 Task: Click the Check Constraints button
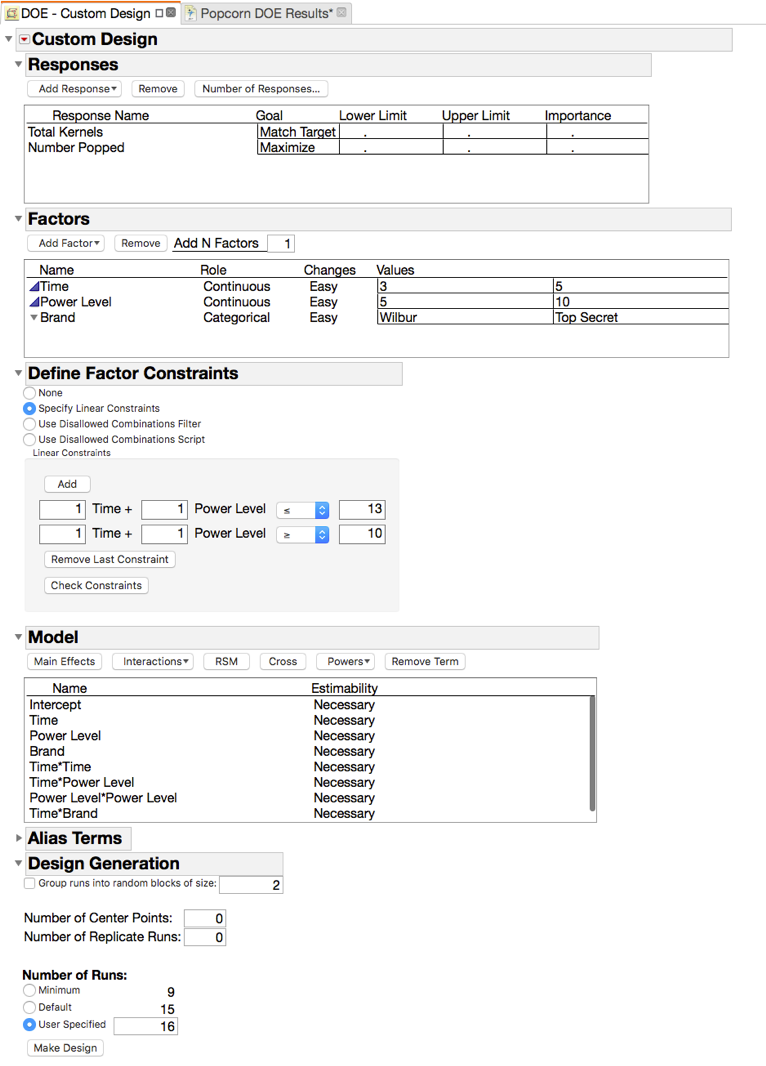(x=96, y=585)
